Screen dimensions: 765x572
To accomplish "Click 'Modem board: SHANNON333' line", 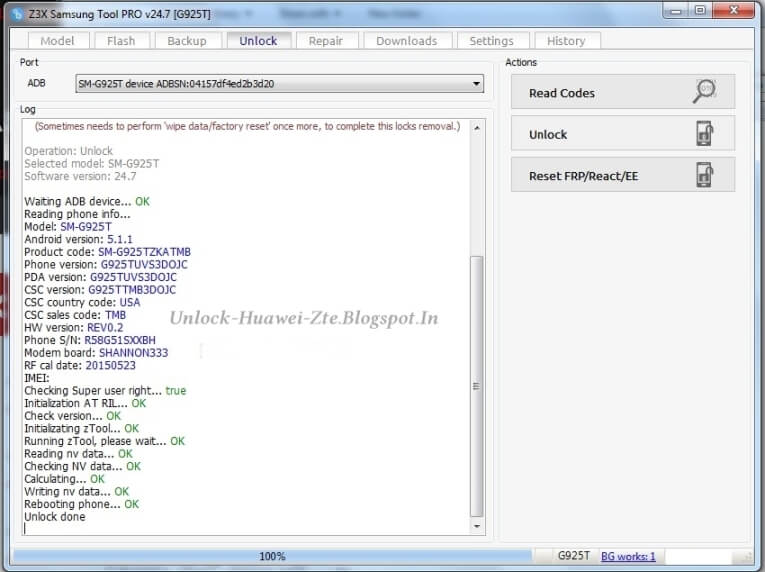I will click(96, 353).
